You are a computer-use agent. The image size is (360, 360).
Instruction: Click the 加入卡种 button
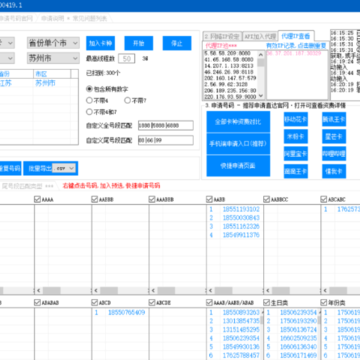pos(100,43)
